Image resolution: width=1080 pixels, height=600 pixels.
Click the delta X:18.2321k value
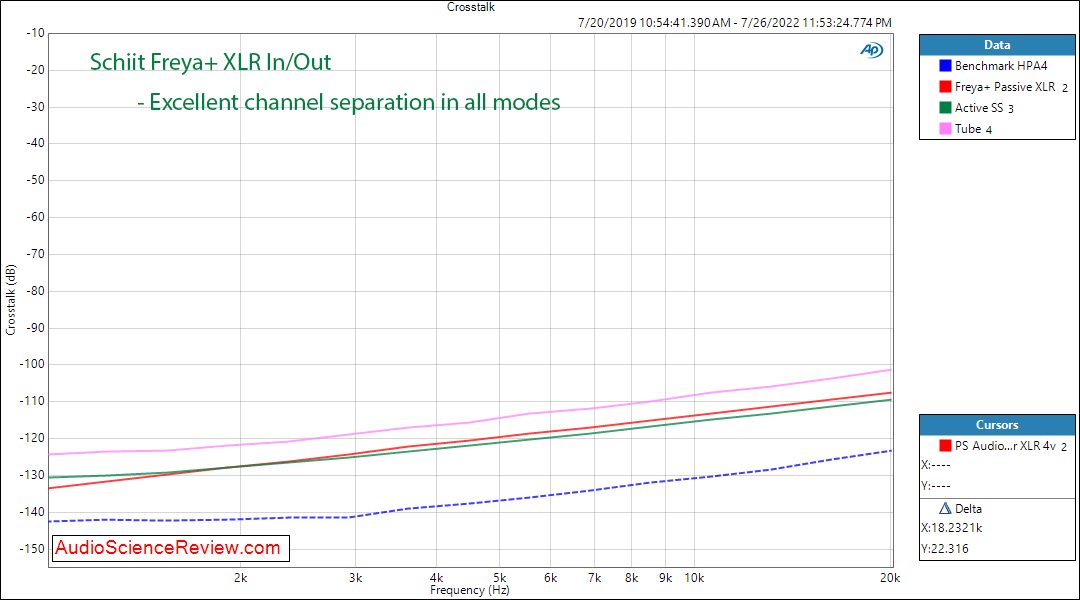click(x=952, y=528)
